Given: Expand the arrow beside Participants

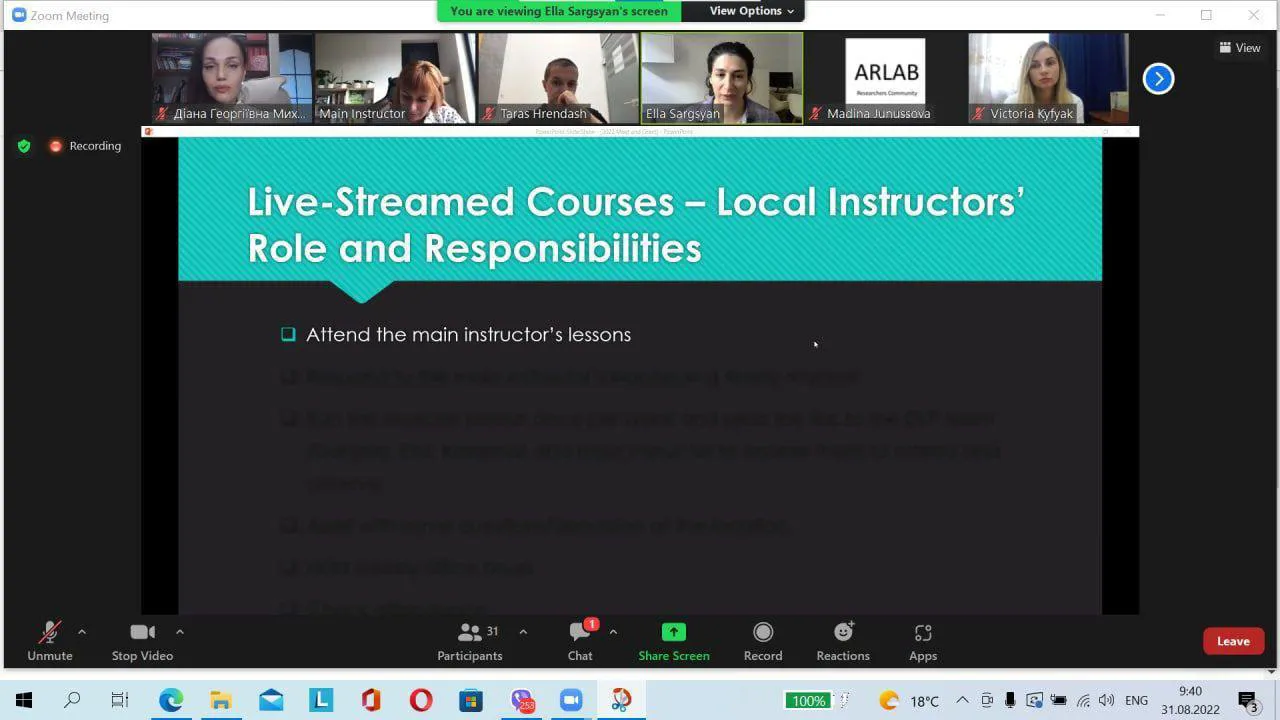Looking at the screenshot, I should click(x=523, y=632).
